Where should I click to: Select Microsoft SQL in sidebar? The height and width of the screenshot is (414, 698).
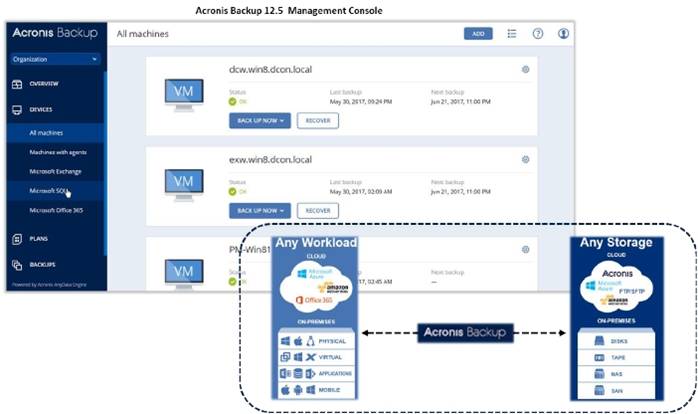pos(48,190)
